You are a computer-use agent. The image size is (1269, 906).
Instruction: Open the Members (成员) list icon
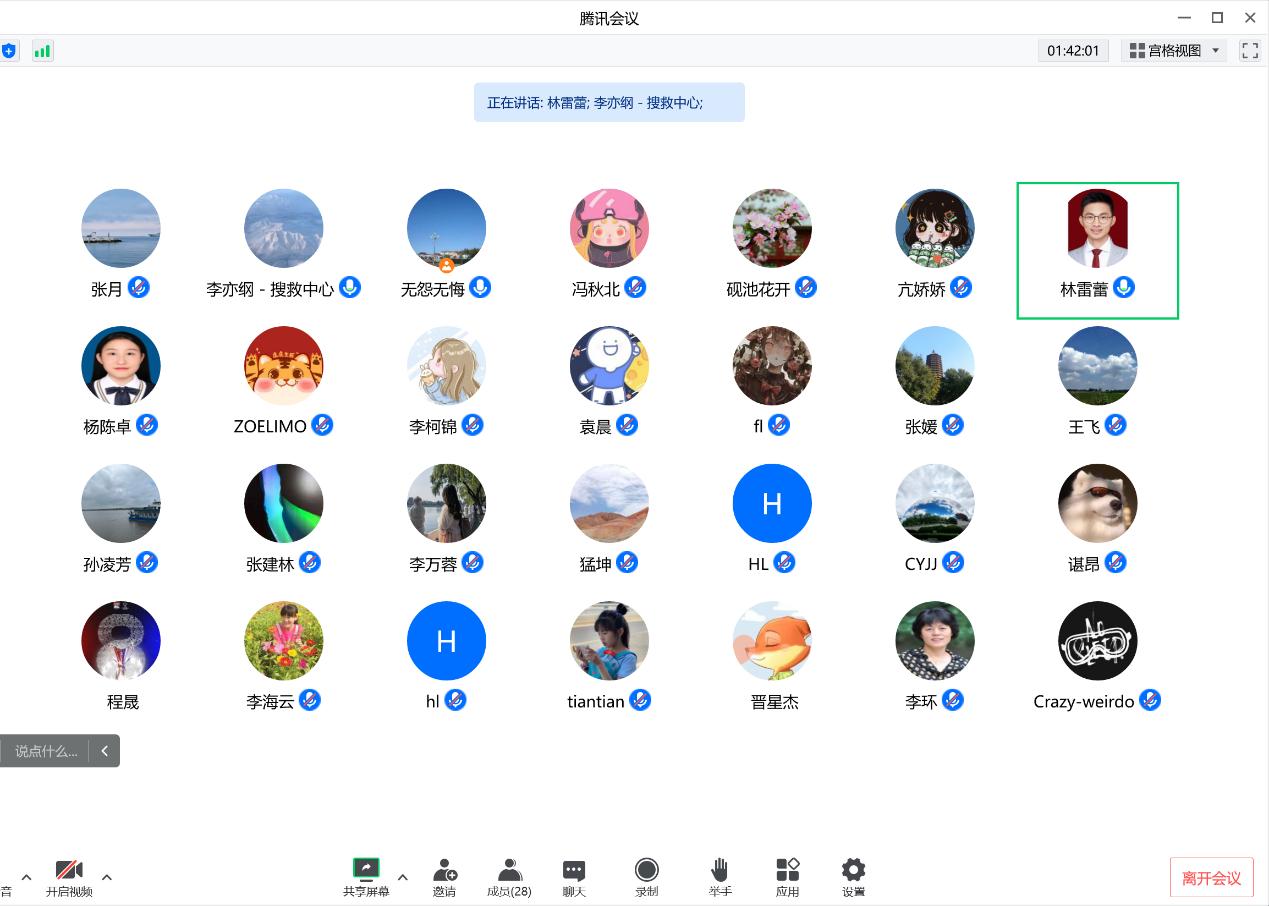(x=510, y=869)
